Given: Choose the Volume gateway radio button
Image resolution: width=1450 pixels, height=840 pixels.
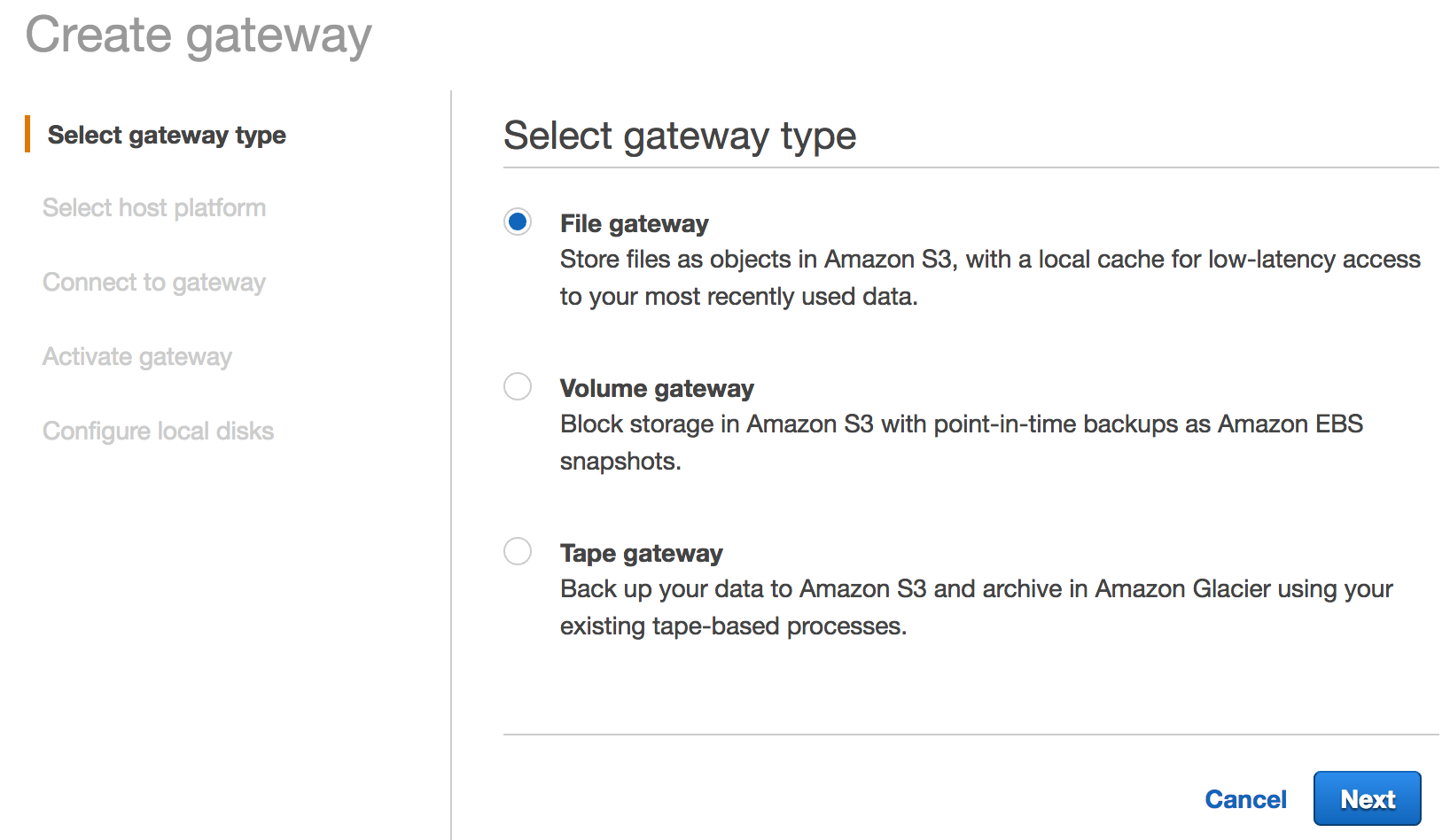Looking at the screenshot, I should (x=518, y=386).
